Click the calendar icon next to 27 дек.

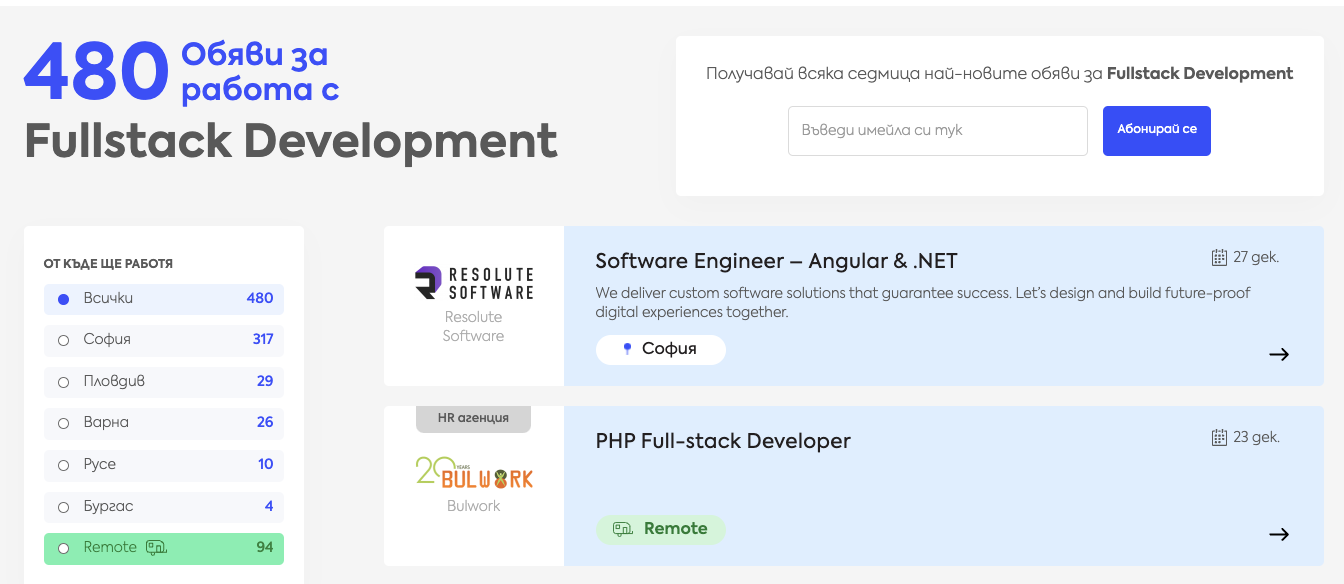tap(1219, 258)
